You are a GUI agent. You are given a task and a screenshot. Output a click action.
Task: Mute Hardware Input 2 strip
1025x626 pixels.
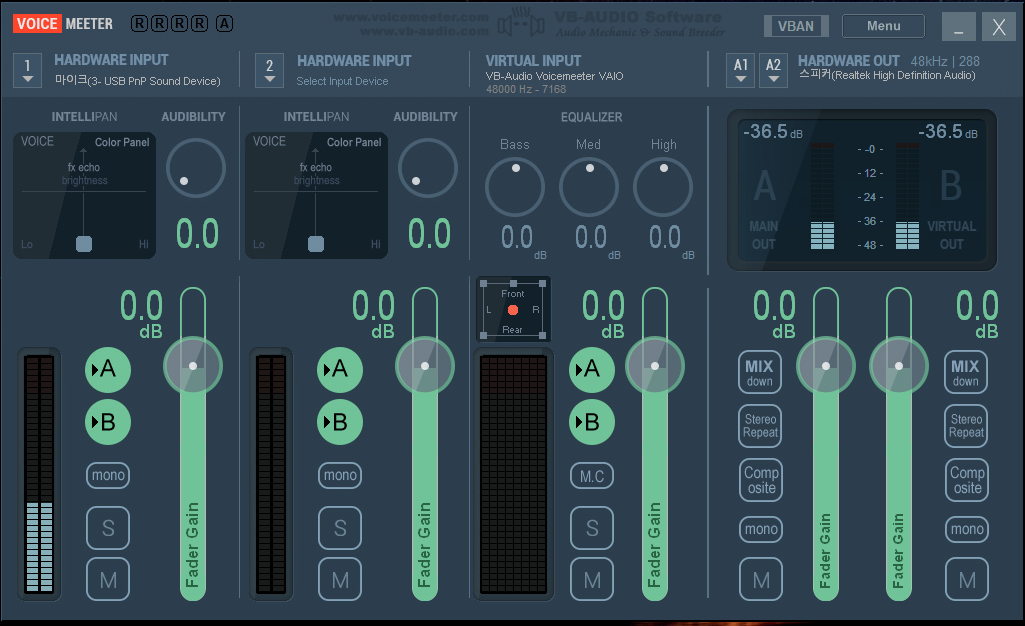340,579
